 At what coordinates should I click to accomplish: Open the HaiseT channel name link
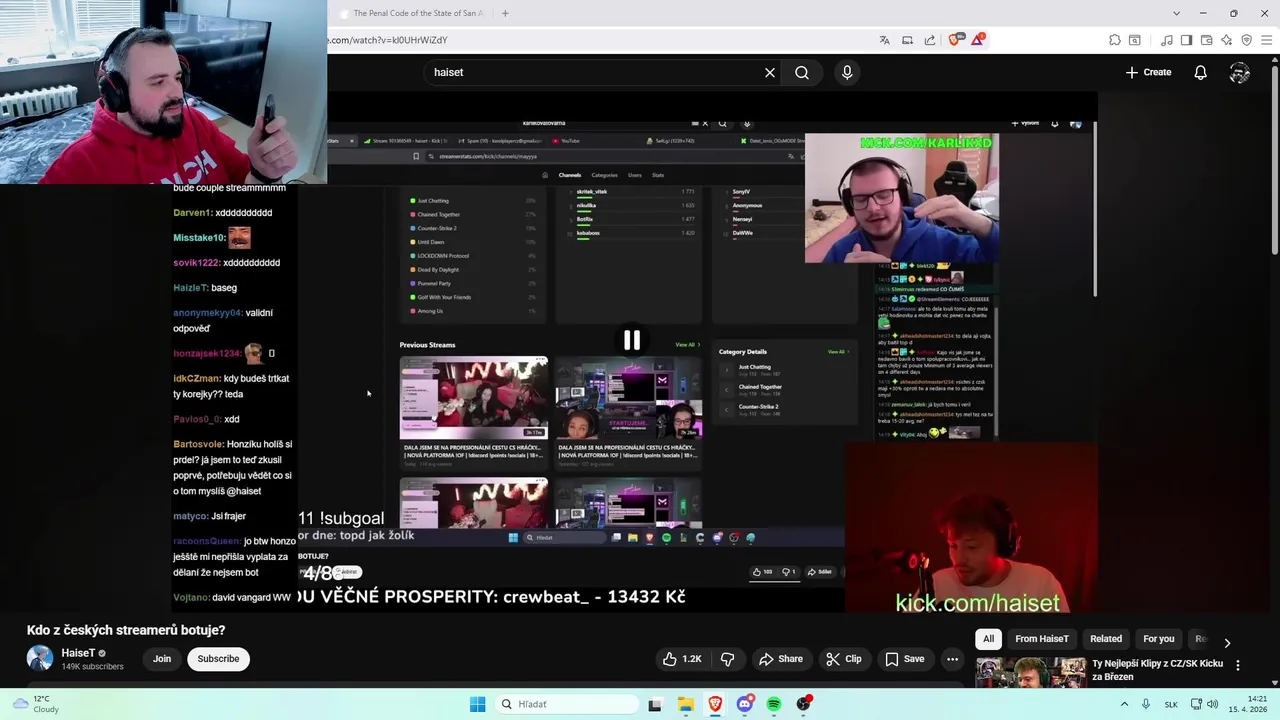click(x=78, y=653)
